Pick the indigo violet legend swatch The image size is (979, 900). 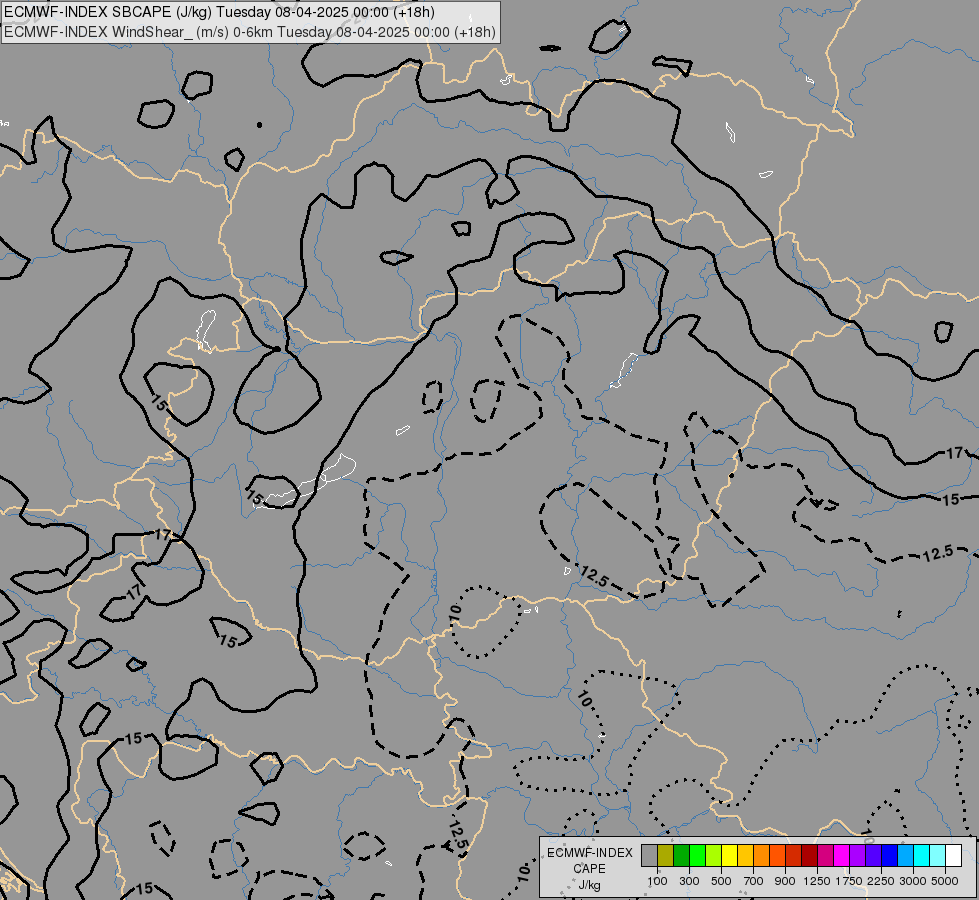click(873, 856)
